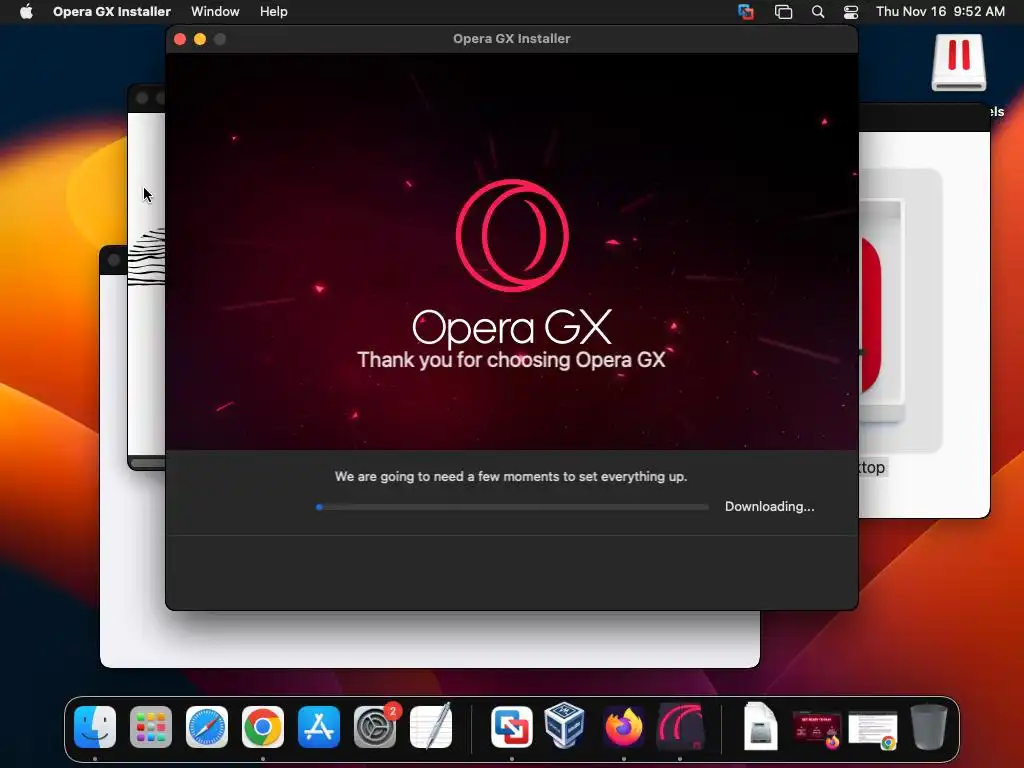Launch Google Chrome from the Dock

tap(263, 727)
